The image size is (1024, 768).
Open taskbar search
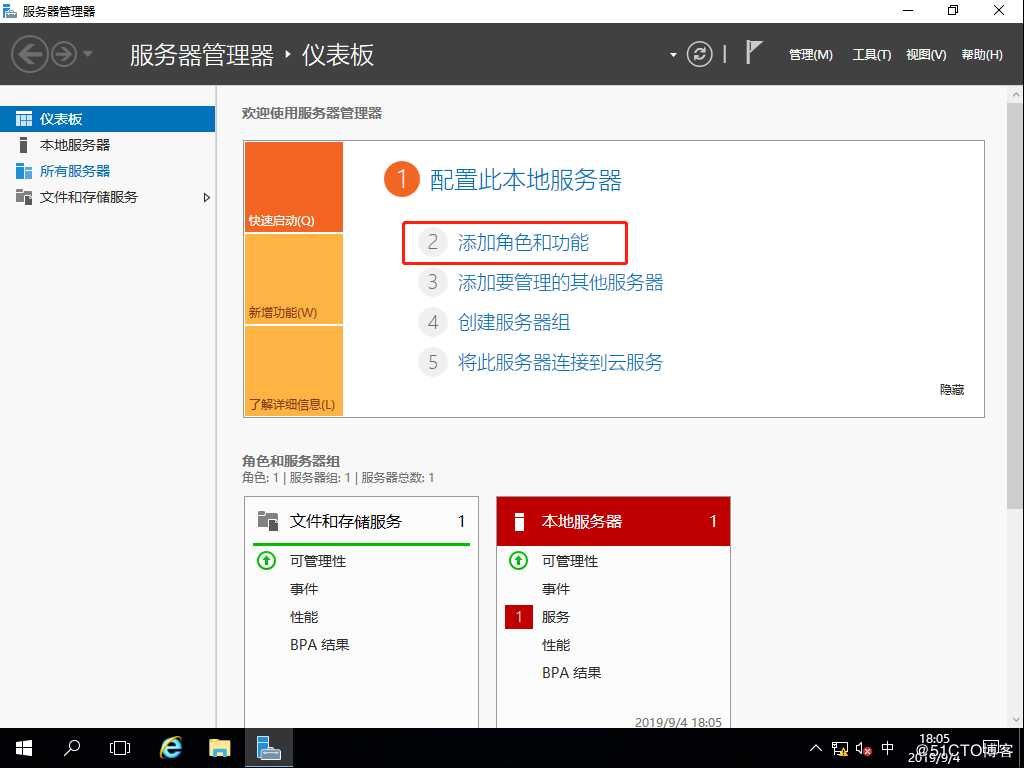72,748
